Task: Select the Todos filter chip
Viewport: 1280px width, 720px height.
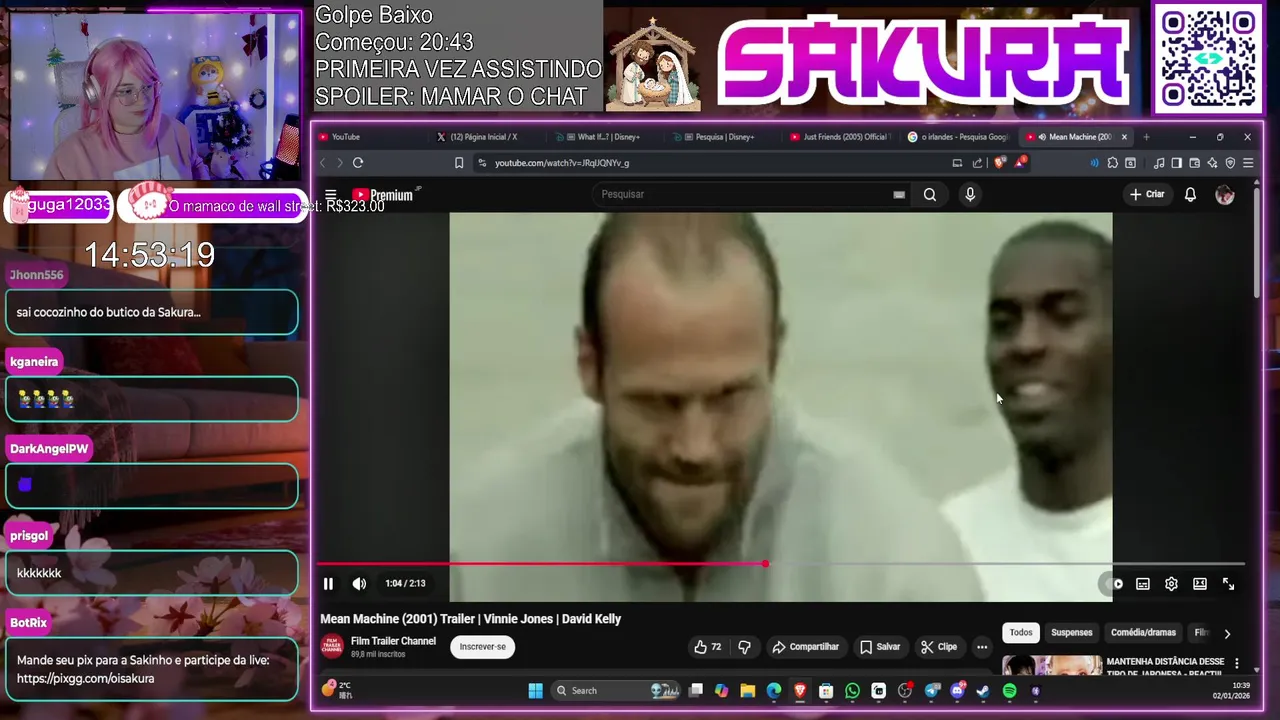Action: coord(1021,632)
